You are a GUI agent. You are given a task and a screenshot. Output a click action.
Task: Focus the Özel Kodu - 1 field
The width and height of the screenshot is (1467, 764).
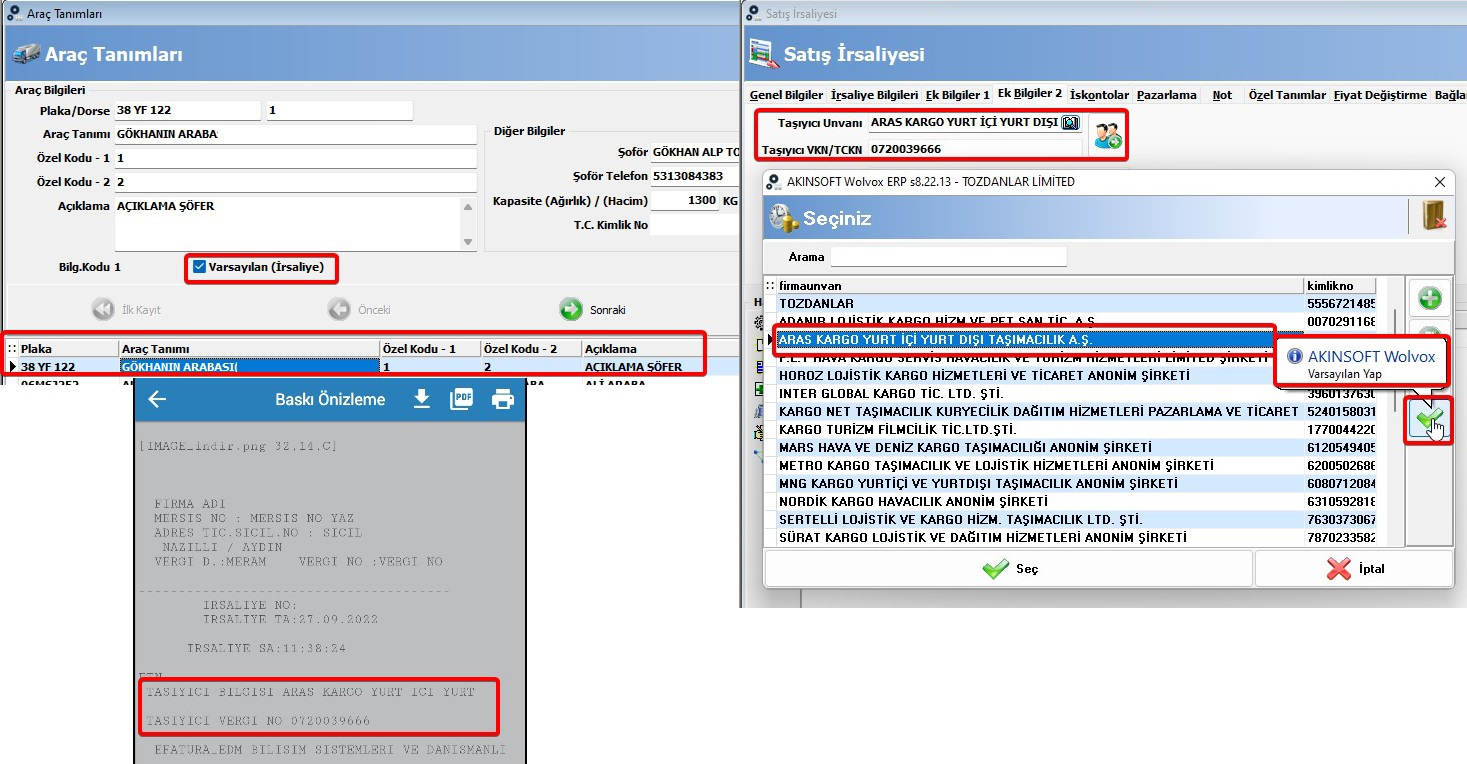pos(295,158)
